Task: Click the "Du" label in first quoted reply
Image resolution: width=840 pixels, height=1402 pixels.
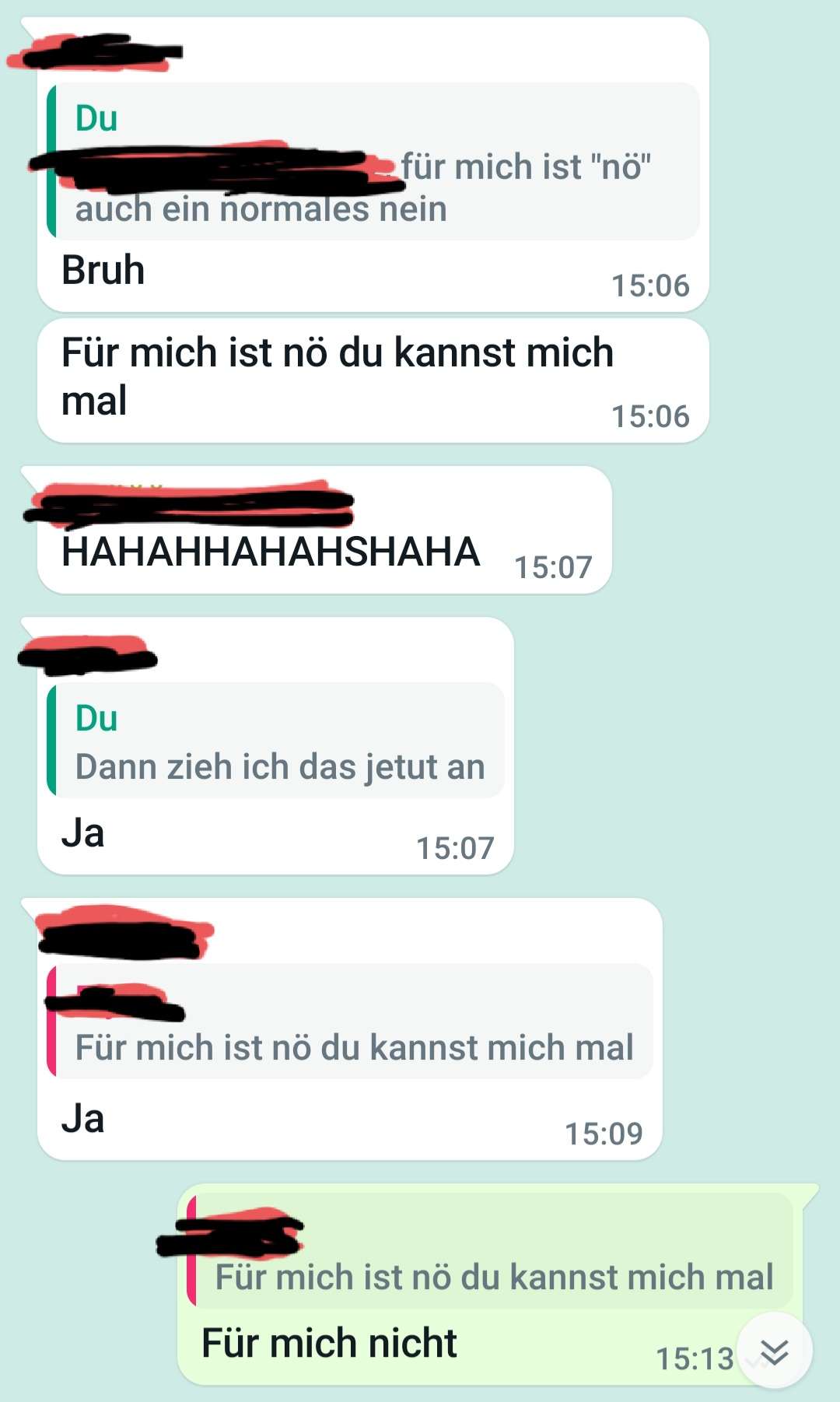Action: point(96,119)
